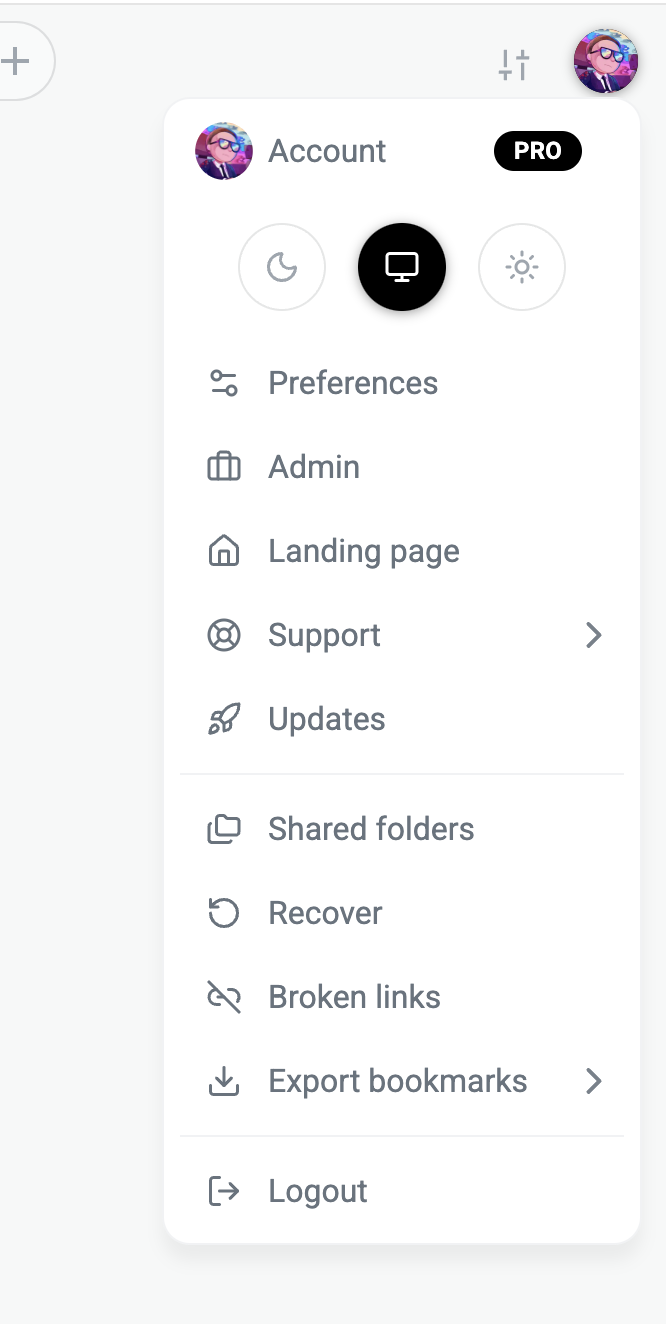Select the Export bookmarks menu entry
The width and height of the screenshot is (666, 1324).
point(397,1081)
